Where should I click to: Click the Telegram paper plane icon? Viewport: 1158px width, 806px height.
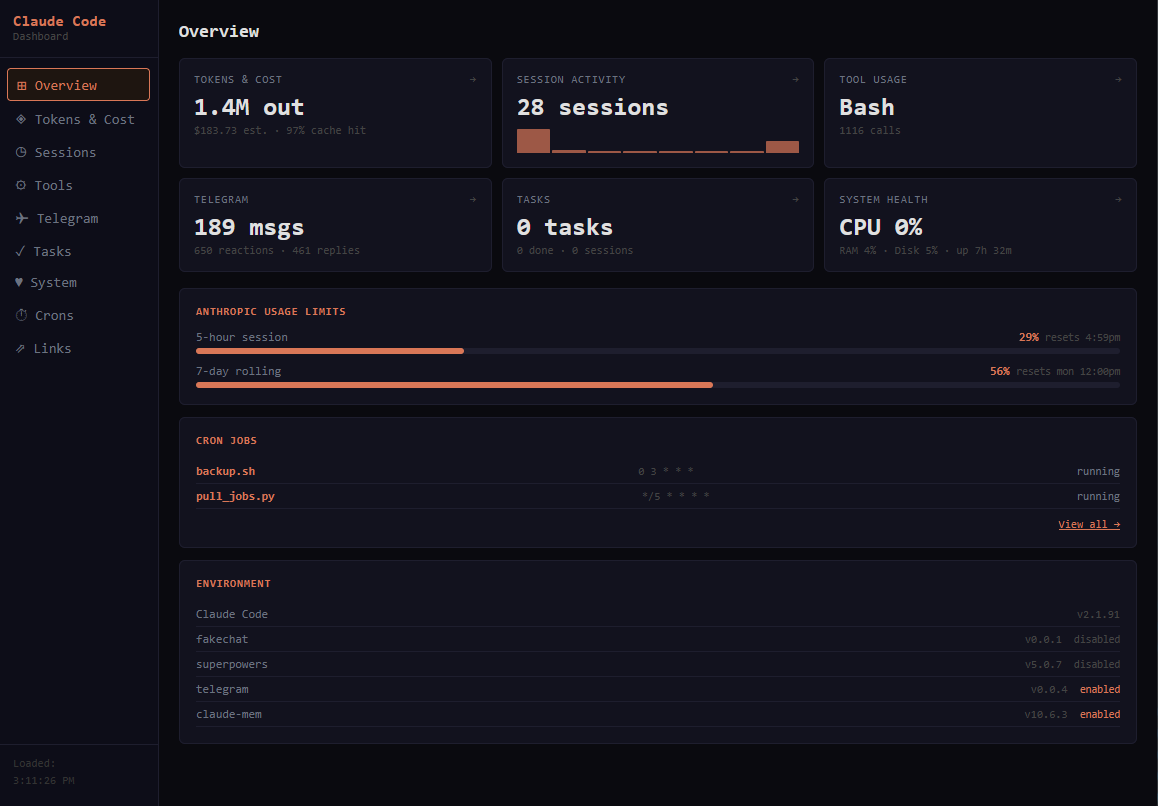click(22, 218)
